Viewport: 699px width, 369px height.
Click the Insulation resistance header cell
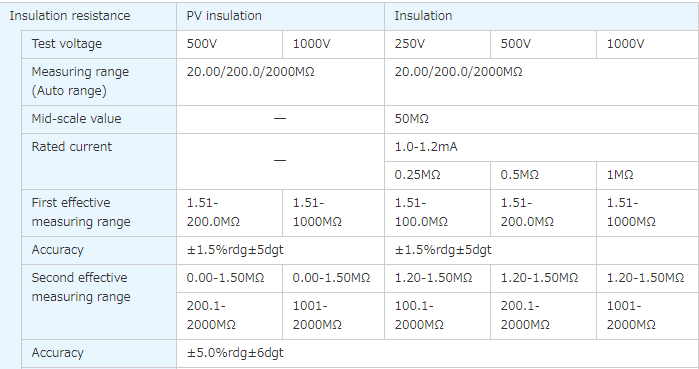tap(88, 16)
